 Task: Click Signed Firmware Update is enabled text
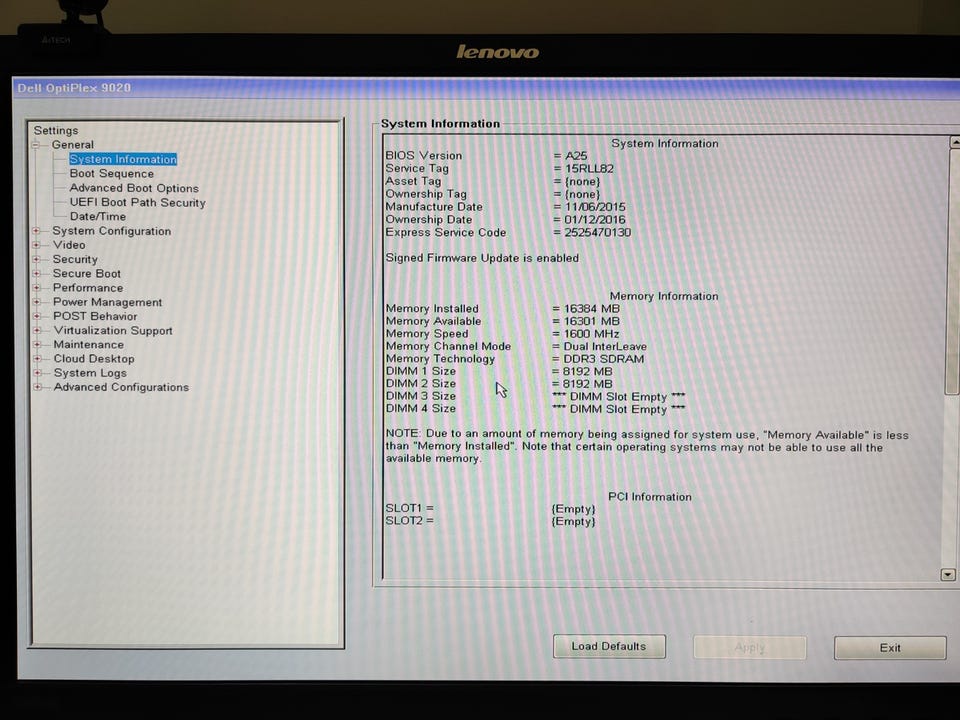[482, 258]
